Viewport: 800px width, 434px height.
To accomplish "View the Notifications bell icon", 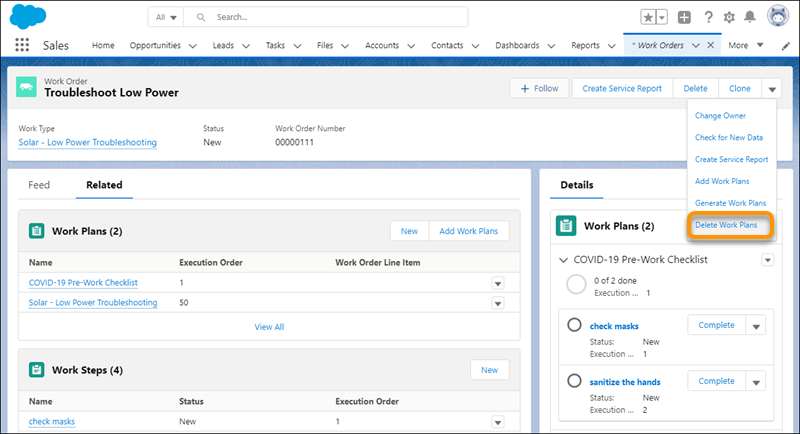I will click(749, 17).
